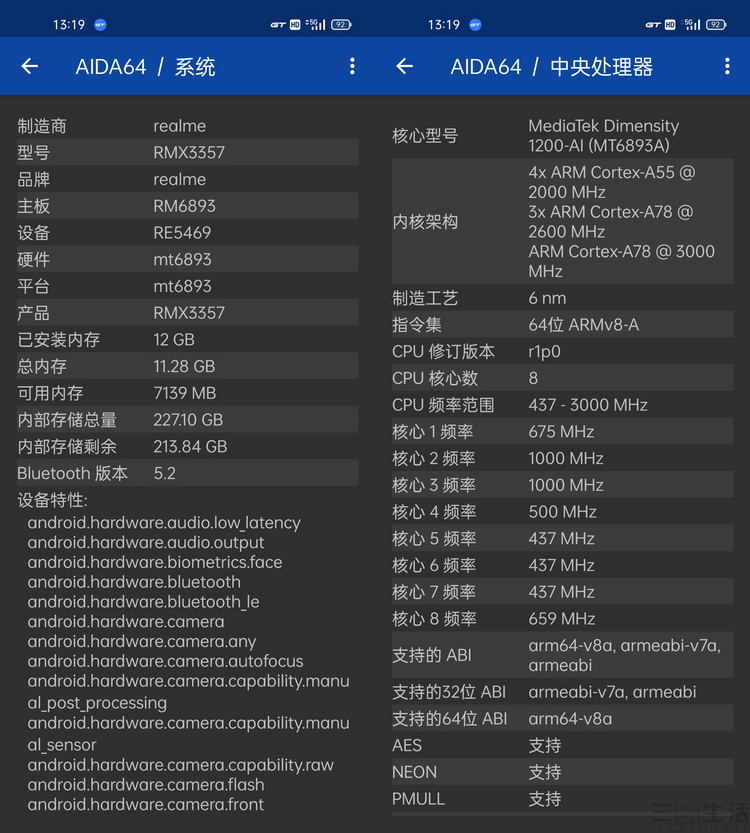This screenshot has width=750, height=833.
Task: Select the AIDA64 / 中央处理器 title
Action: point(552,67)
